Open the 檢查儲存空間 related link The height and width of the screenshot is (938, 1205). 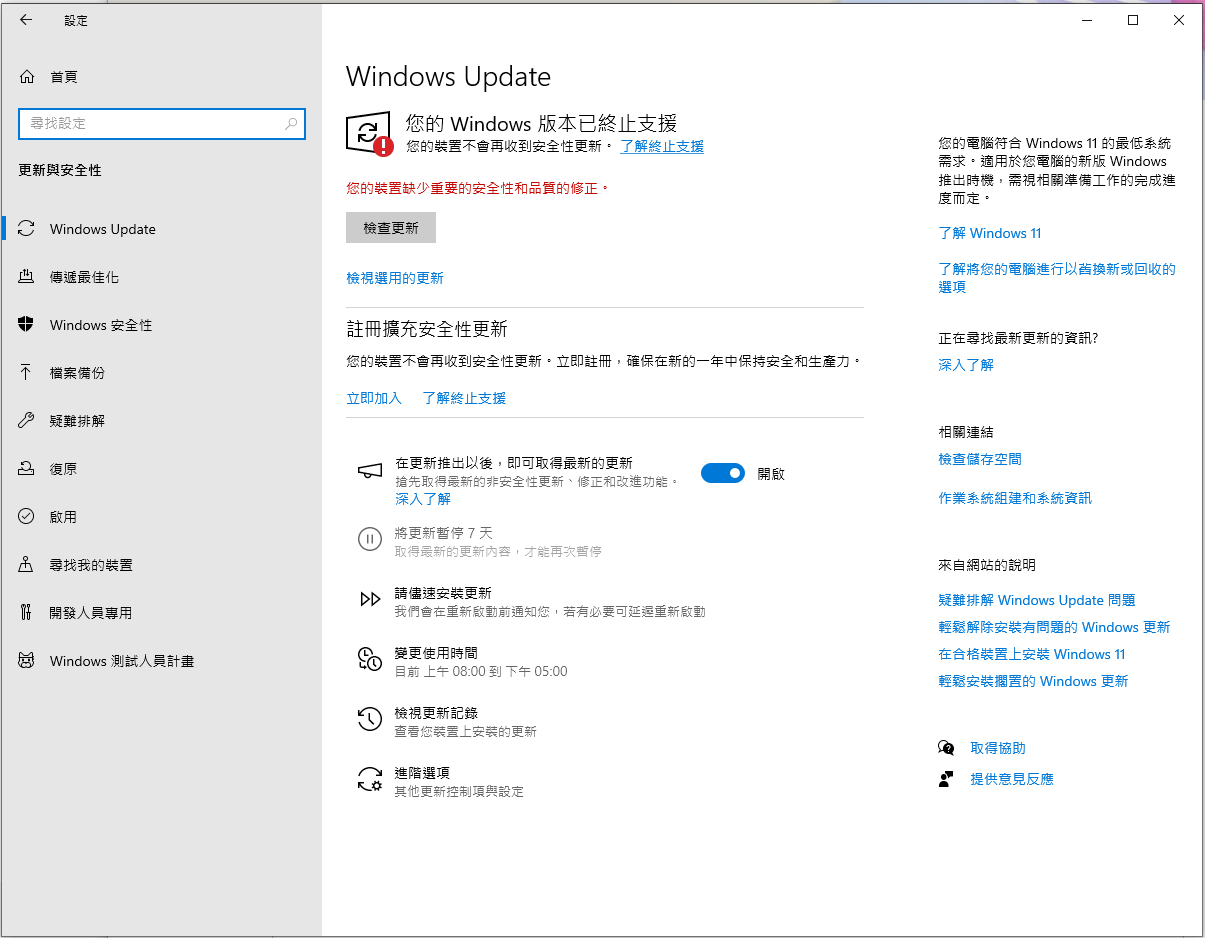click(980, 459)
